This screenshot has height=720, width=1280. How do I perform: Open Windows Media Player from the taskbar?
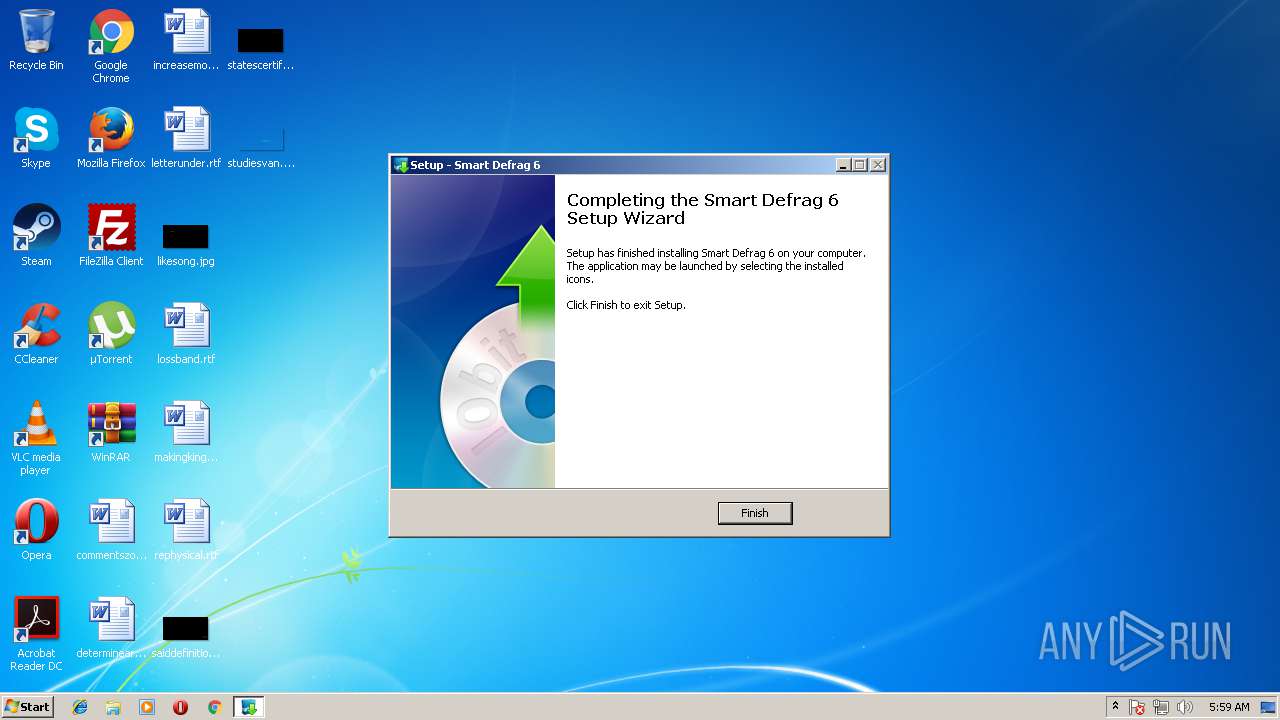coord(147,707)
